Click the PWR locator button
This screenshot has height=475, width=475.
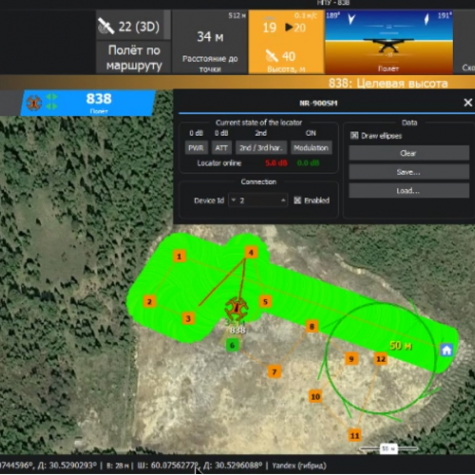[x=196, y=148]
